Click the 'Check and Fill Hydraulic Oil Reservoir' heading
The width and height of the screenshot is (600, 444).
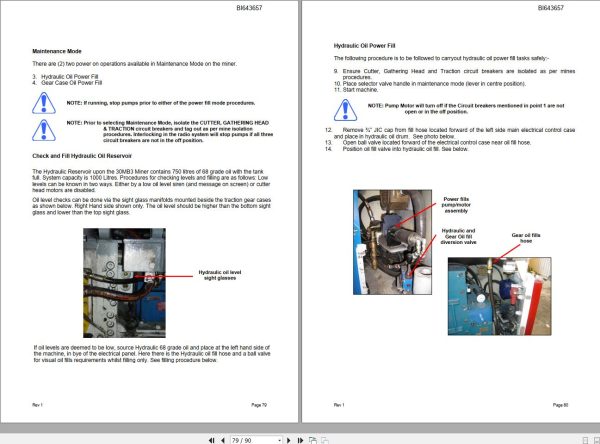coord(82,156)
